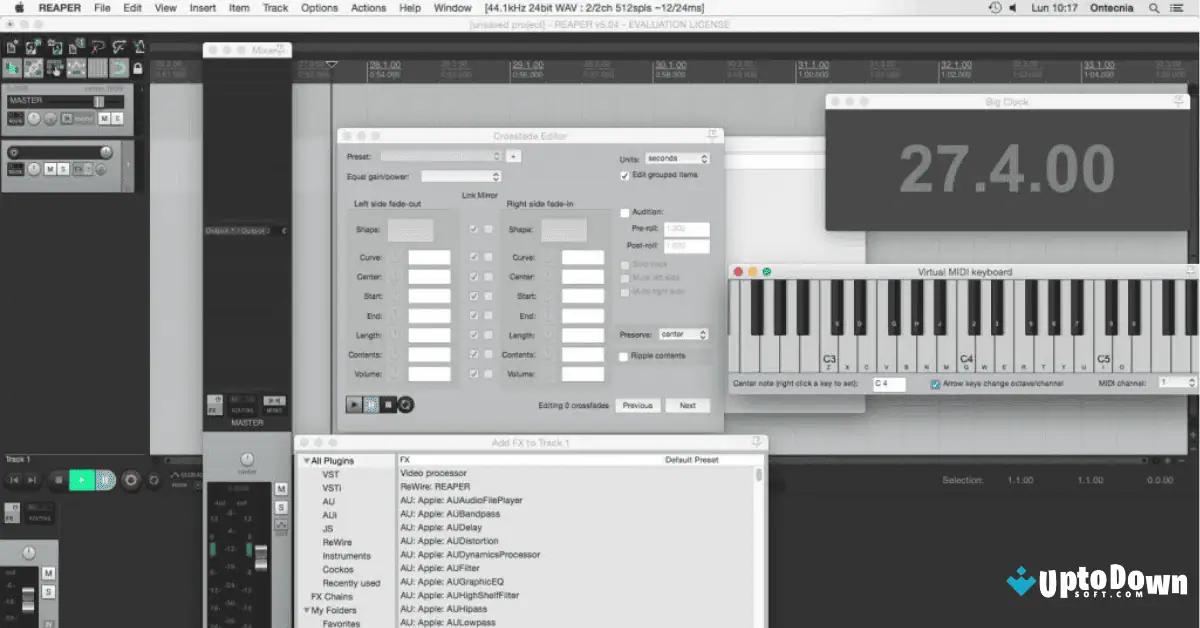Click the Stop button in the transport bar
Viewport: 1200px width, 628px height.
pos(58,480)
